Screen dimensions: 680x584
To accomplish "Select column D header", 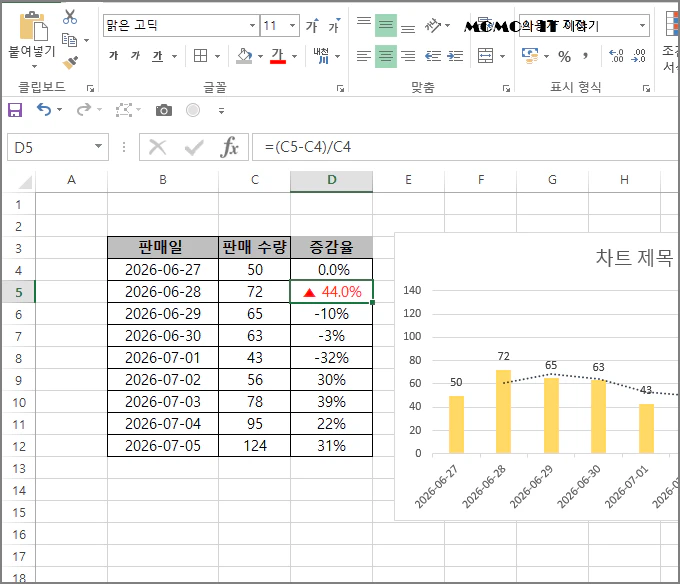I will point(331,180).
